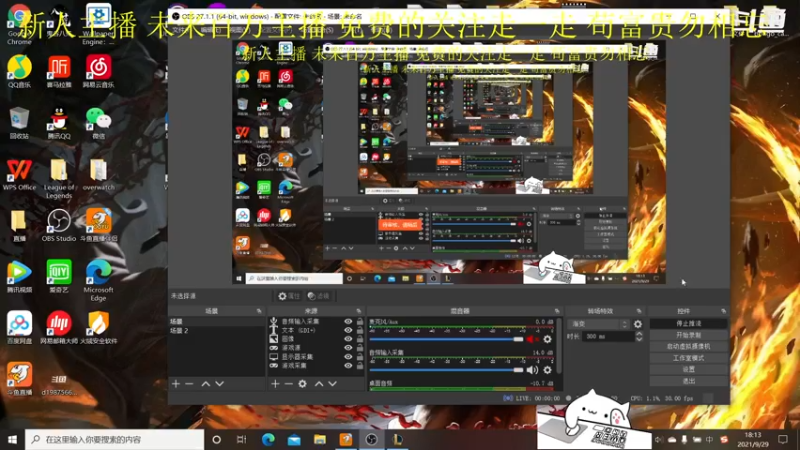Viewport: 800px width, 450px height.
Task: Toggle visibility eye for 文本 (GDI+) source
Action: pyautogui.click(x=348, y=330)
